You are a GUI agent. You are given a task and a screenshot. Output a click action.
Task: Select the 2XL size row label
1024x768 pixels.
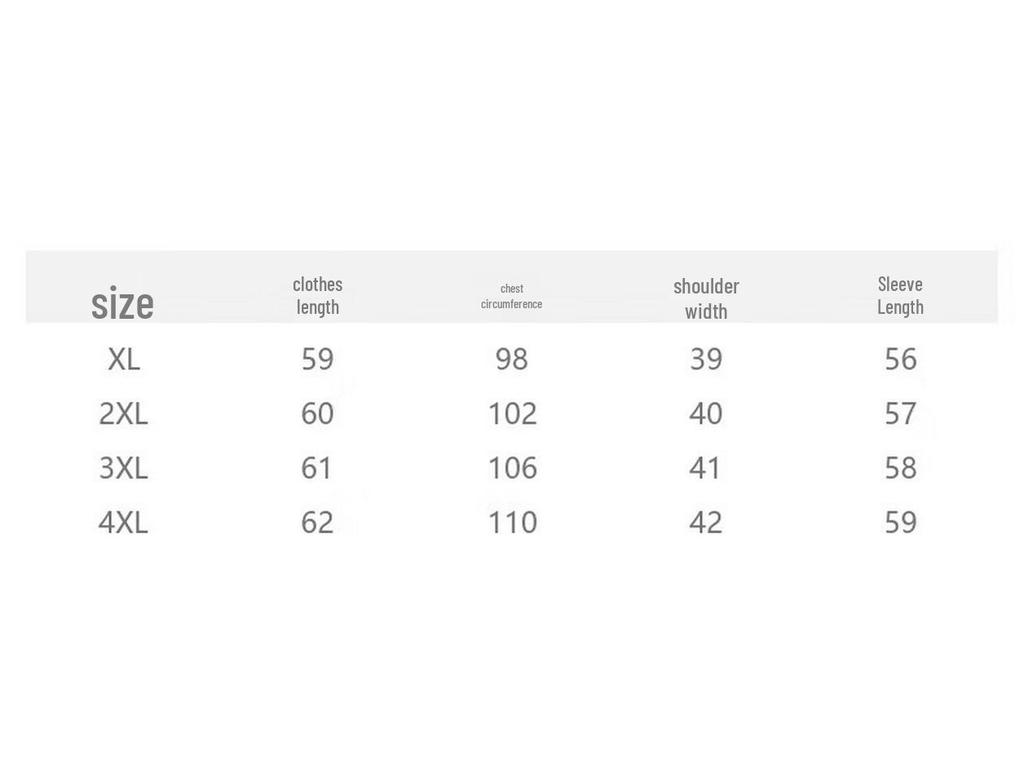(x=123, y=413)
